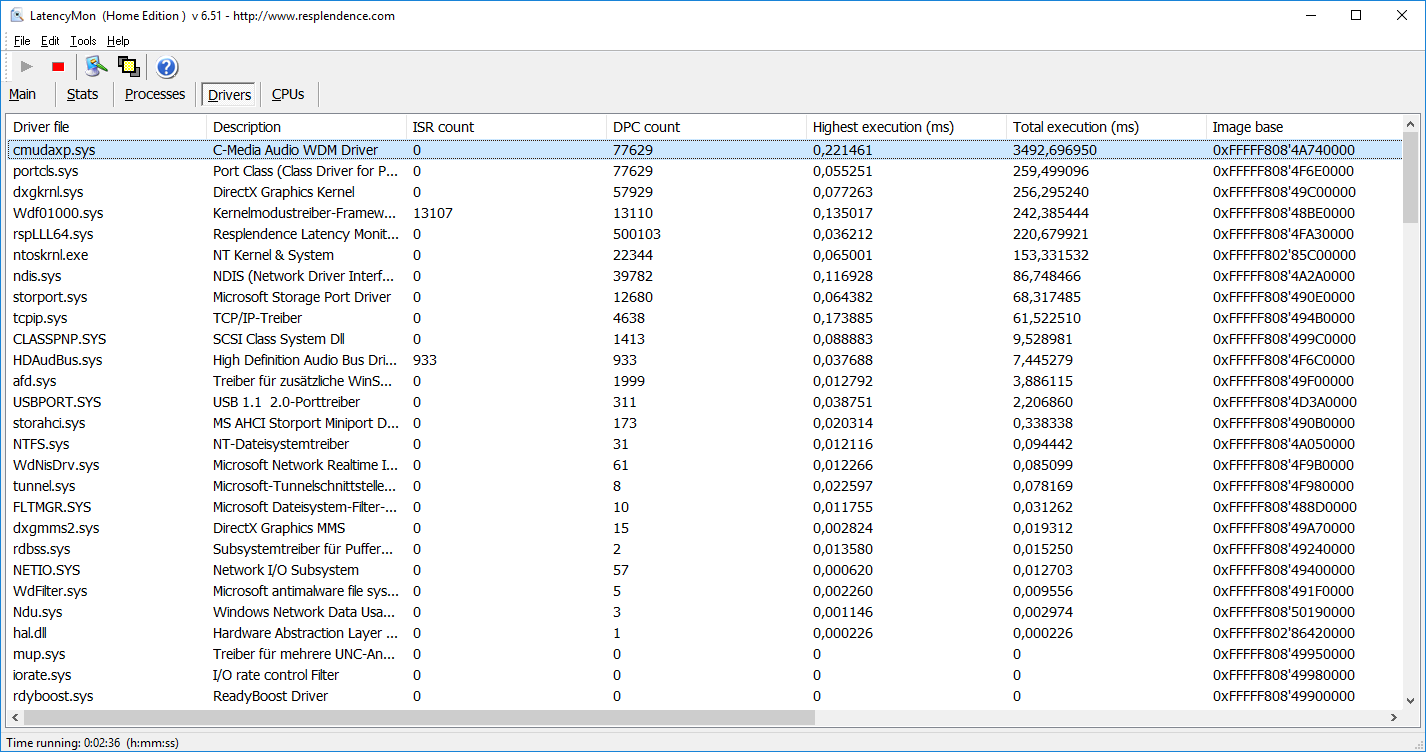1426x752 pixels.
Task: Select the dxgkrnl.sys driver row
Action: click(x=704, y=192)
